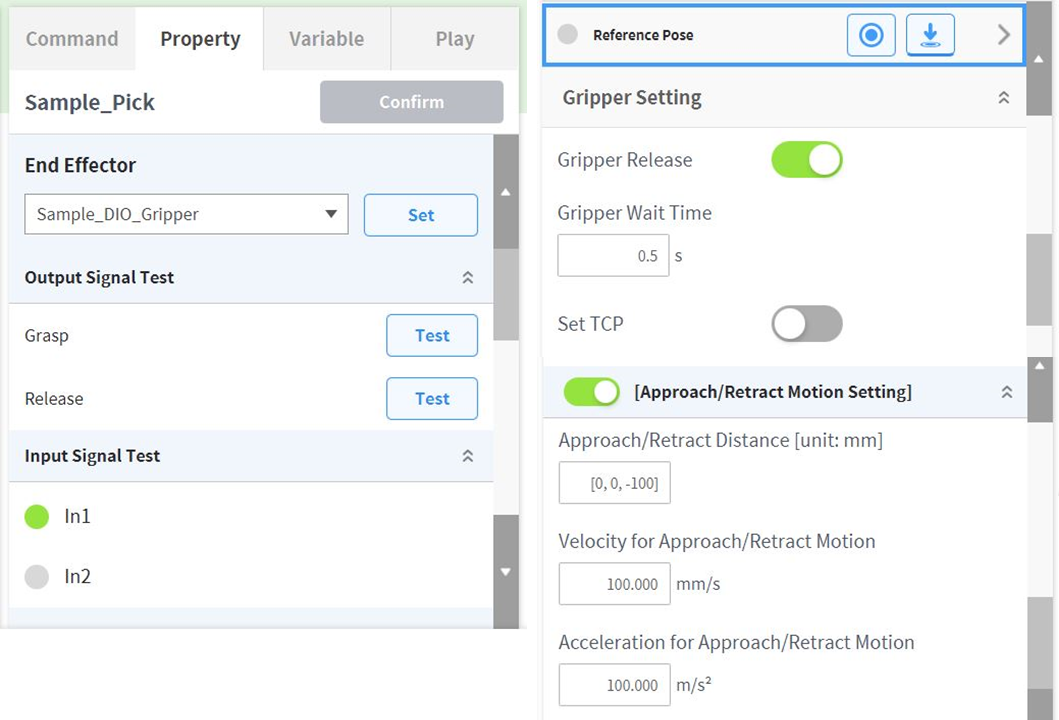Enable the Set TCP toggle
Image resolution: width=1059 pixels, height=720 pixels.
[x=807, y=324]
